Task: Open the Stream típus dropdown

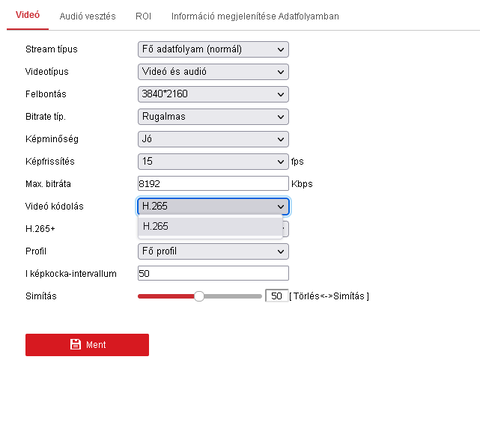Action: point(213,49)
